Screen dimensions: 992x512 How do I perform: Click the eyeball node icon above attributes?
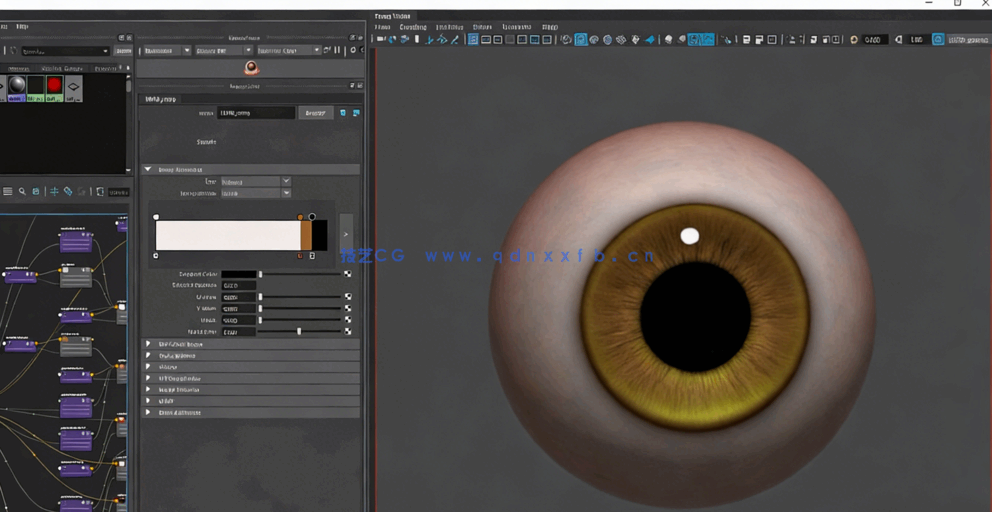coord(251,68)
